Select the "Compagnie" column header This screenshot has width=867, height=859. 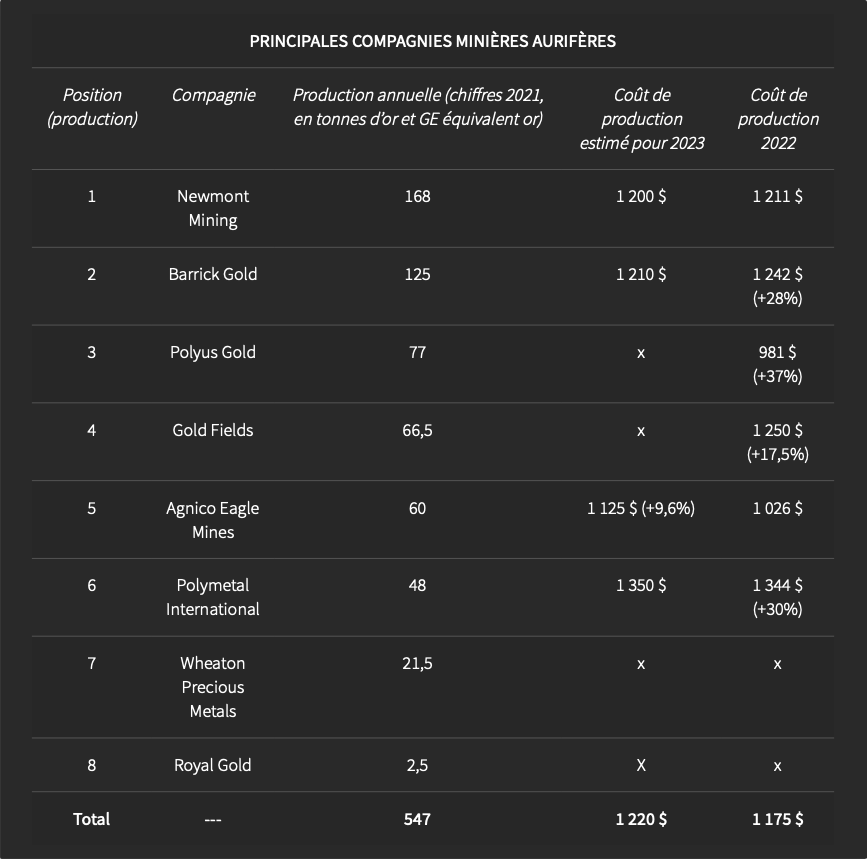213,95
